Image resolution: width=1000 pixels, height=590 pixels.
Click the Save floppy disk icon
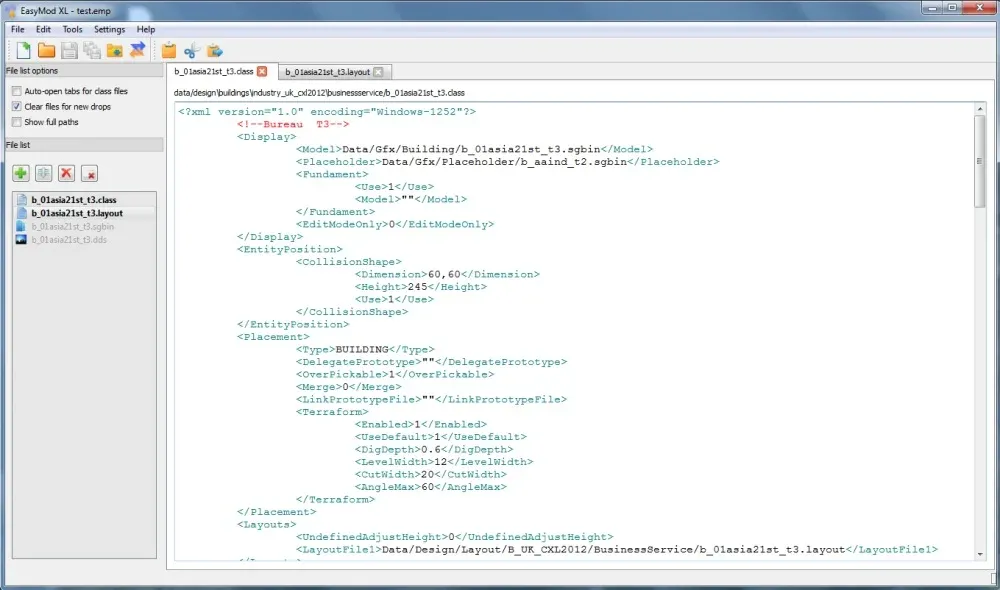[69, 50]
